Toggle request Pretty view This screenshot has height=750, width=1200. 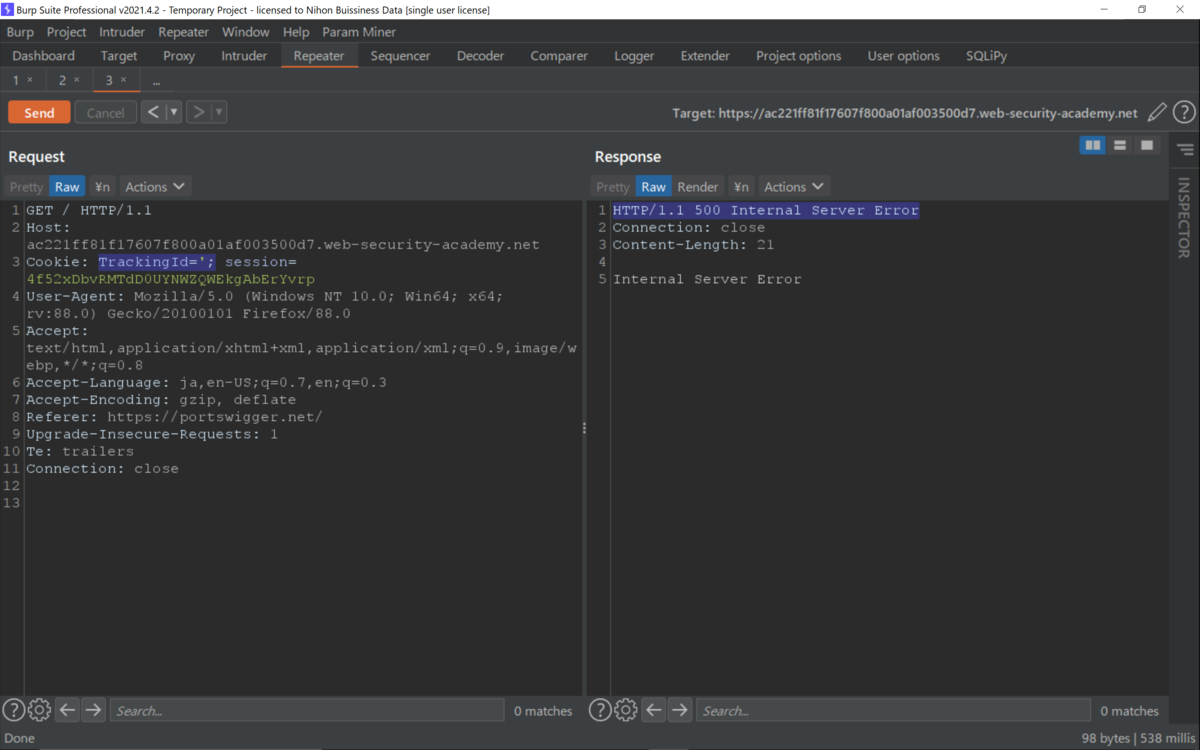(27, 187)
